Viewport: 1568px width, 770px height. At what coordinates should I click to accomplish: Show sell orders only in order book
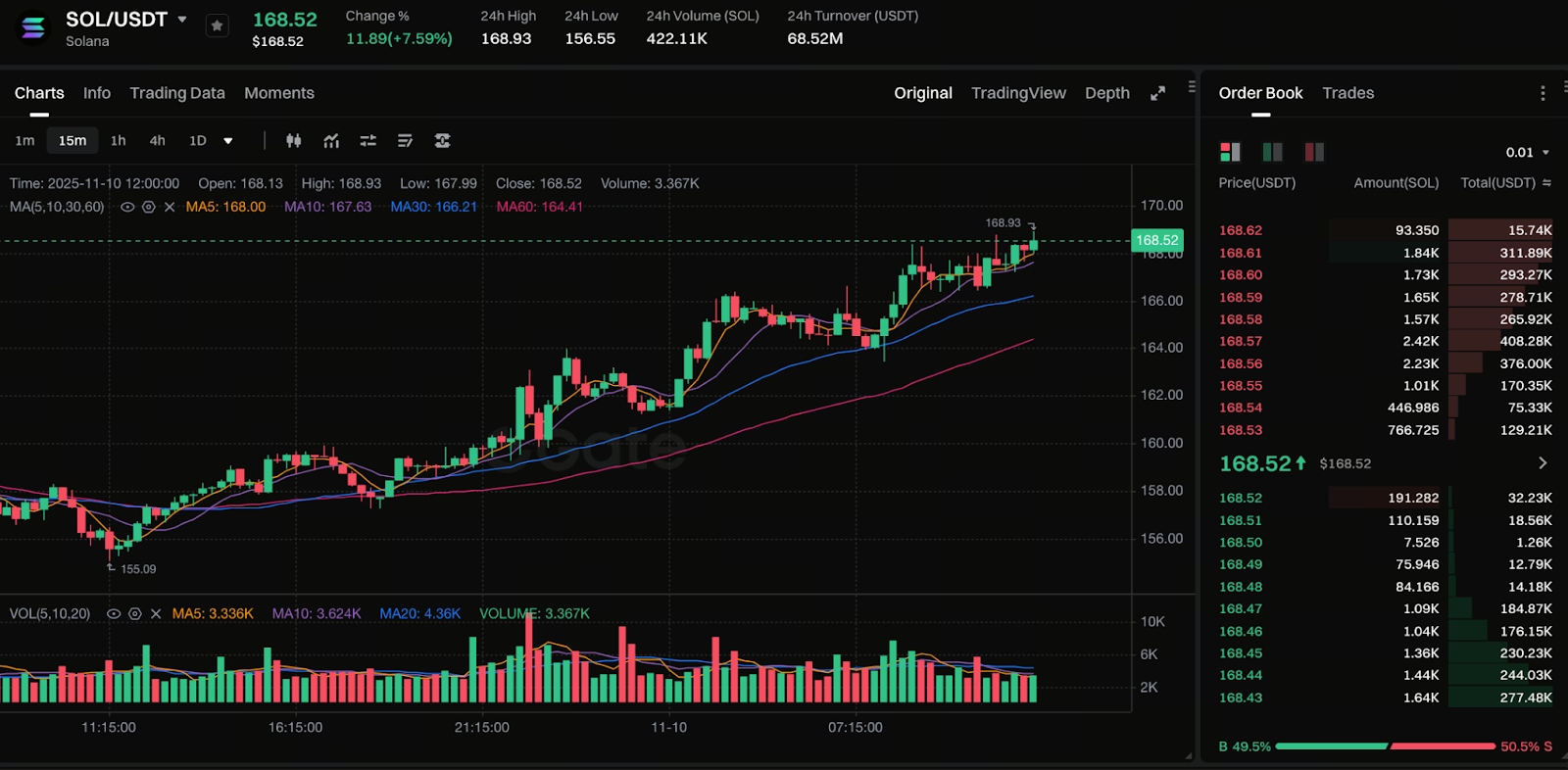tap(1314, 152)
